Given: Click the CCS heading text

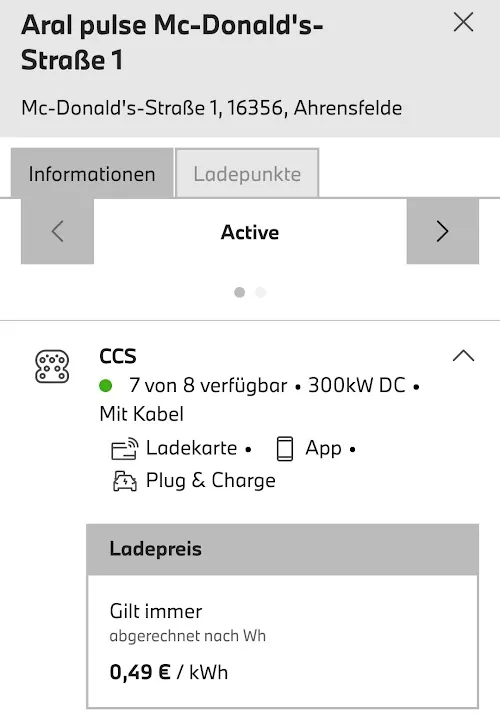Looking at the screenshot, I should point(118,356).
